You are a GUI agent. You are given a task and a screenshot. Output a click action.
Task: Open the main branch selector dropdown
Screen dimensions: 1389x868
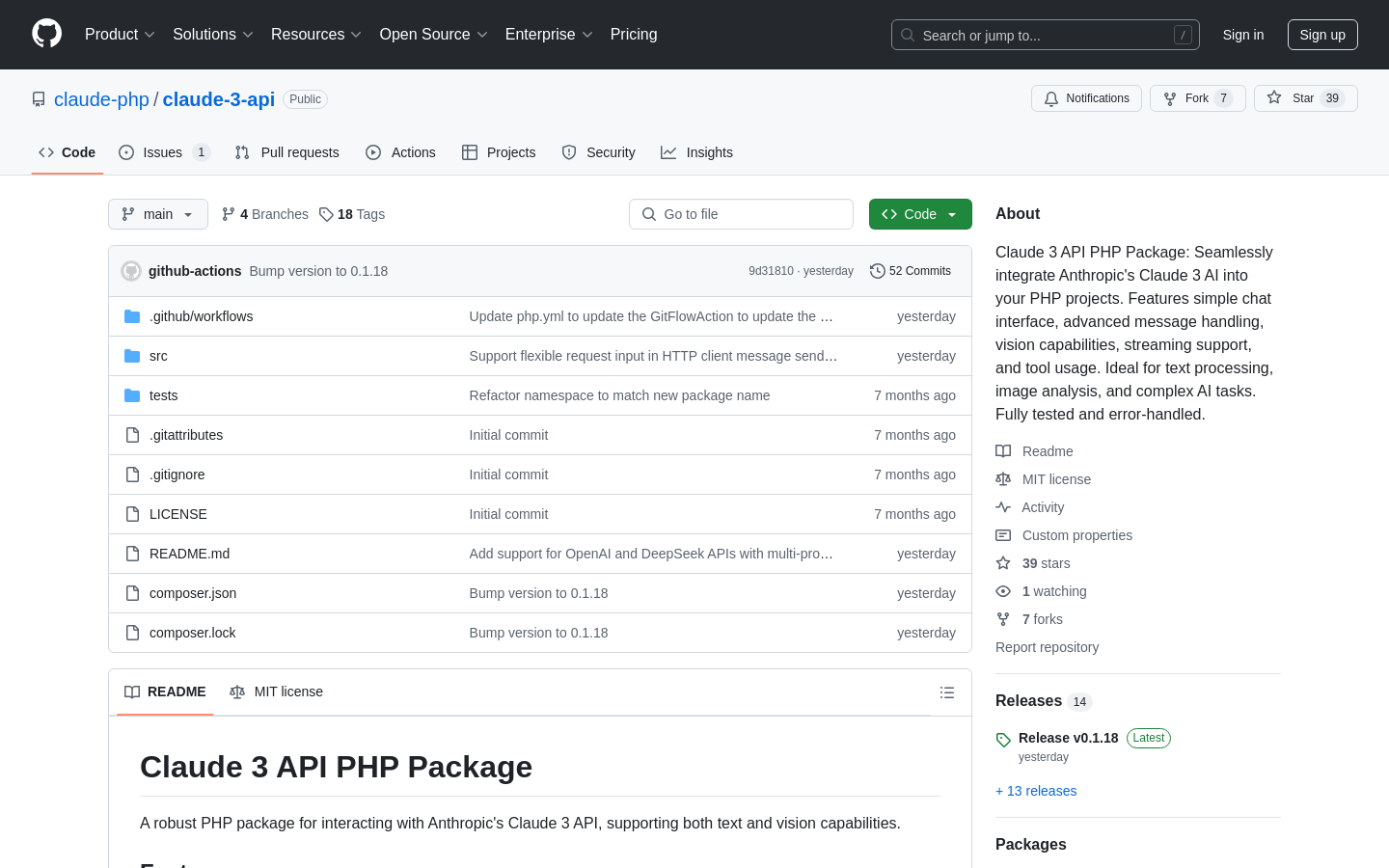[x=158, y=214]
